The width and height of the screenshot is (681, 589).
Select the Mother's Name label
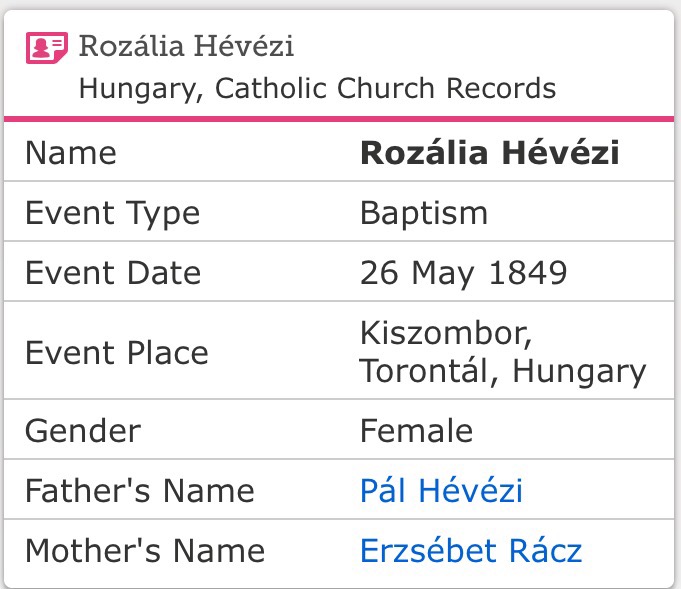pos(144,551)
